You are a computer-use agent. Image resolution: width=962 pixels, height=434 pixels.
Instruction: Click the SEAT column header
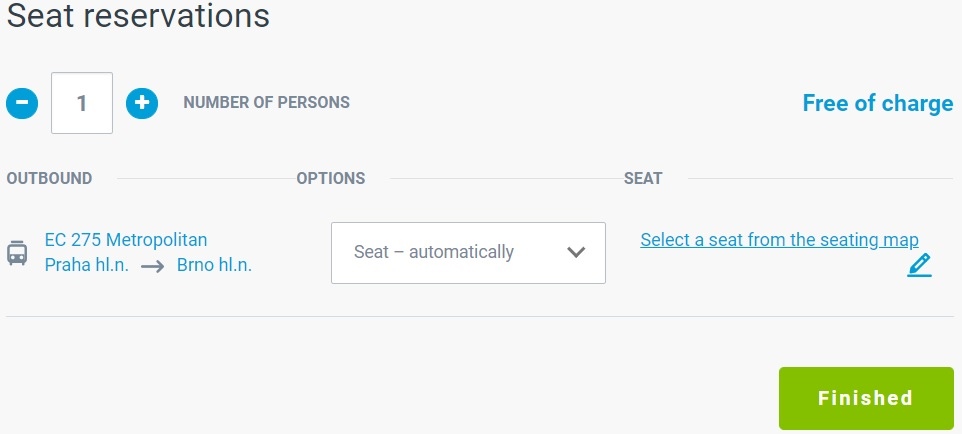click(643, 179)
